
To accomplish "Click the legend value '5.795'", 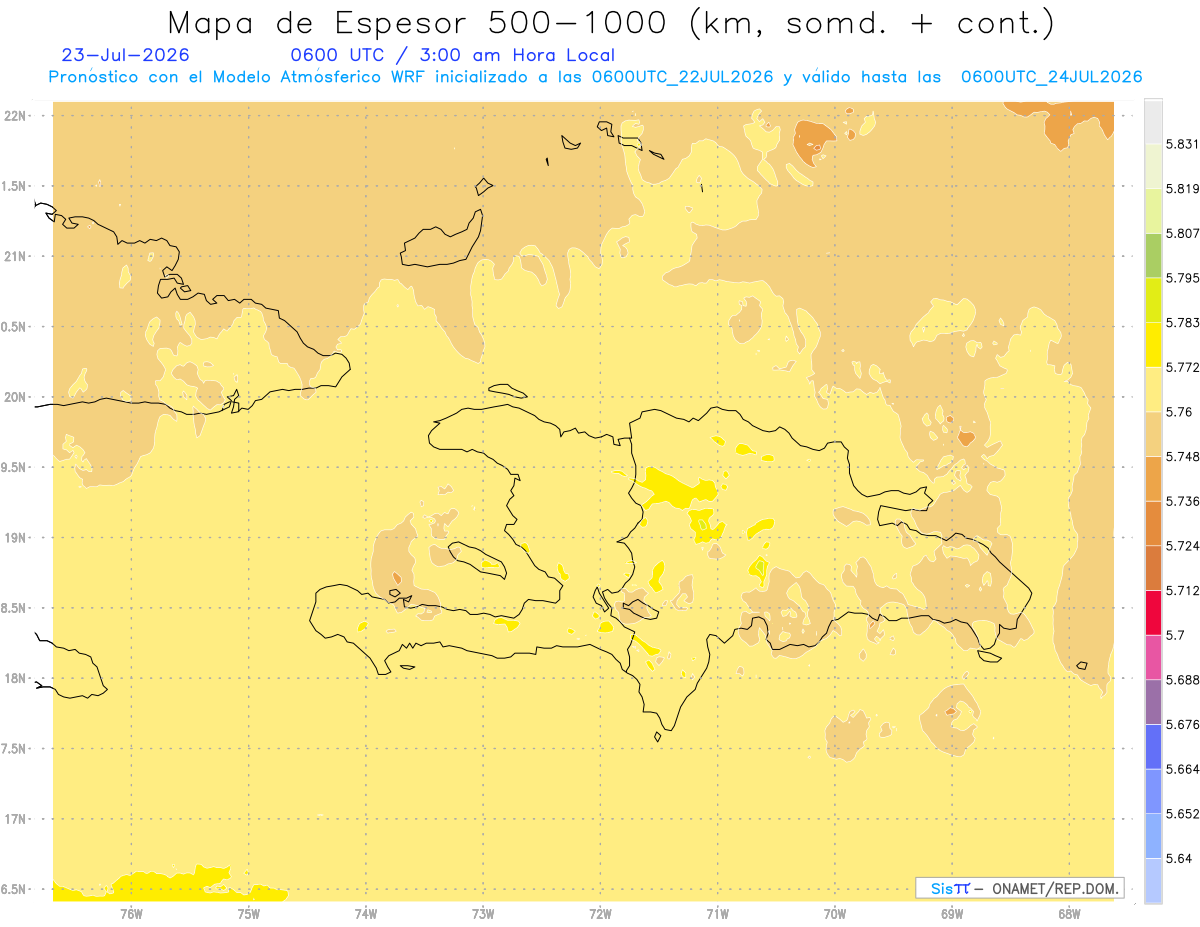I will [1183, 278].
